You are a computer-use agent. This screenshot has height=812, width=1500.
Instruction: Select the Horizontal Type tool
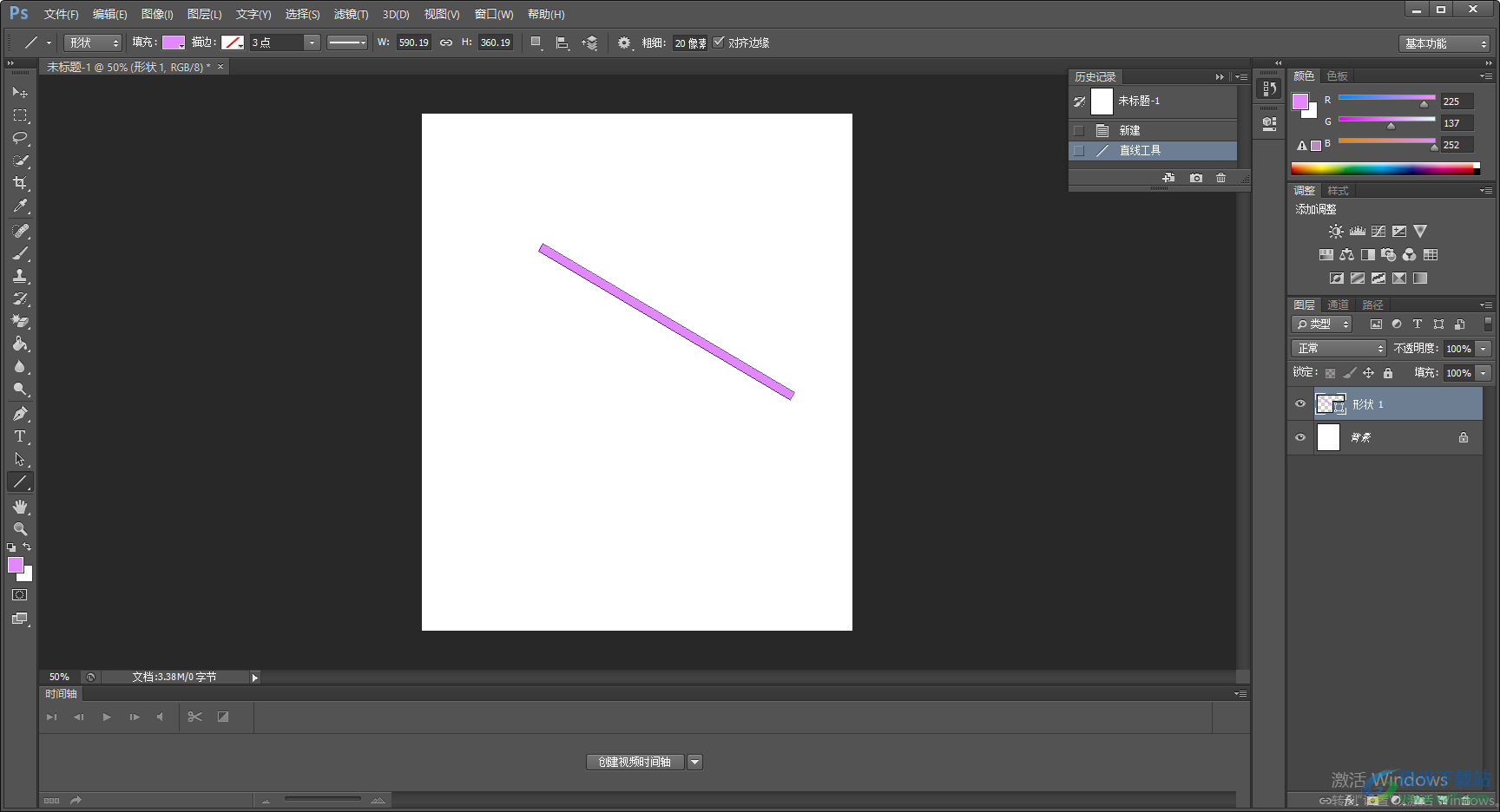click(x=20, y=436)
